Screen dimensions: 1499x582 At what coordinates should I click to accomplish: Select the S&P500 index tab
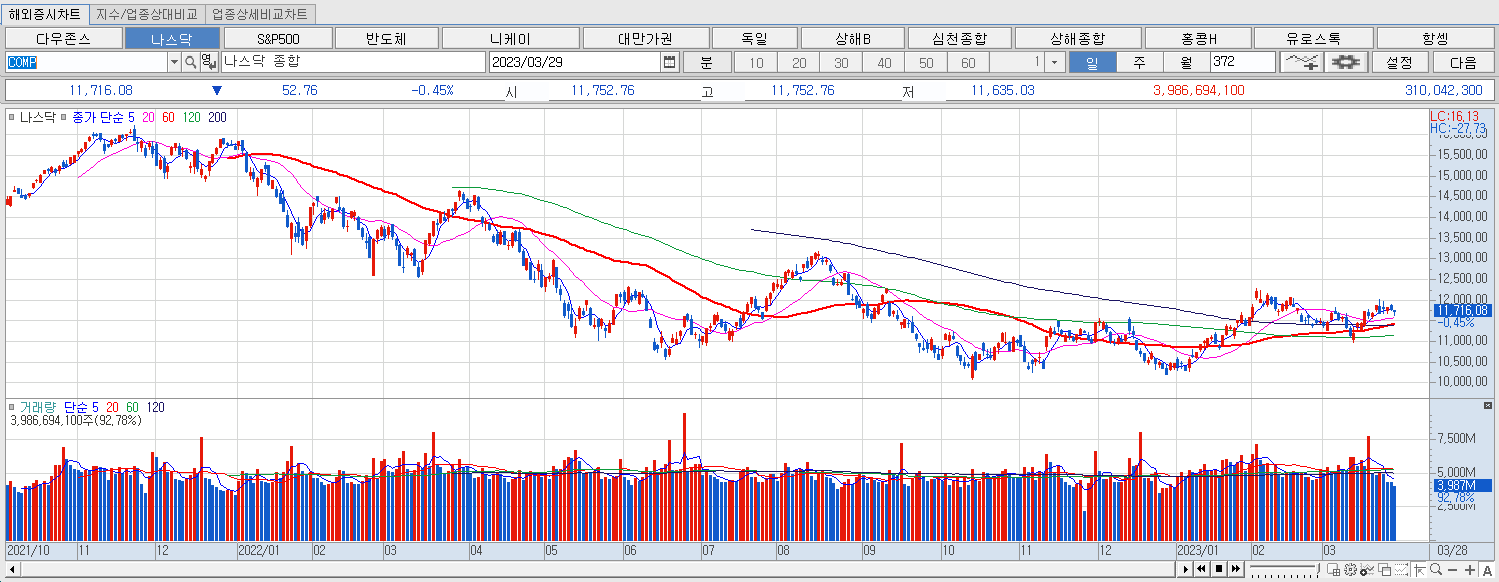pyautogui.click(x=278, y=39)
